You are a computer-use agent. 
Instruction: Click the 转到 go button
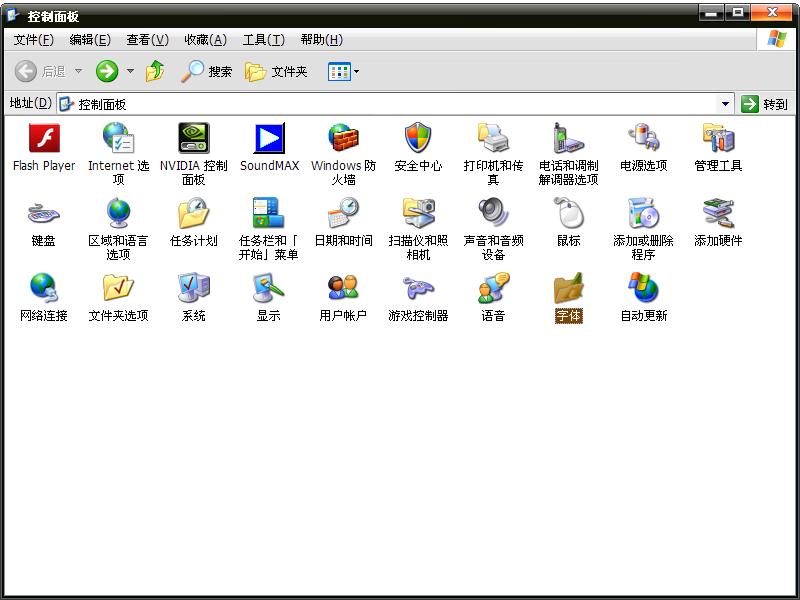coord(764,104)
